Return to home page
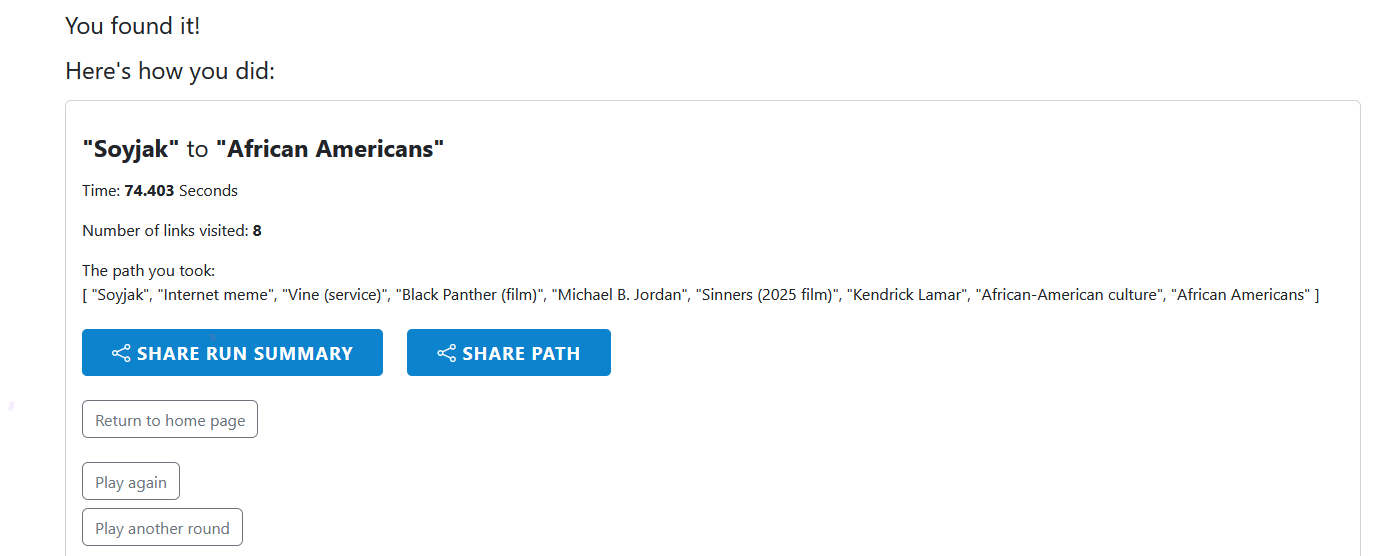This screenshot has height=556, width=1397. pyautogui.click(x=170, y=420)
